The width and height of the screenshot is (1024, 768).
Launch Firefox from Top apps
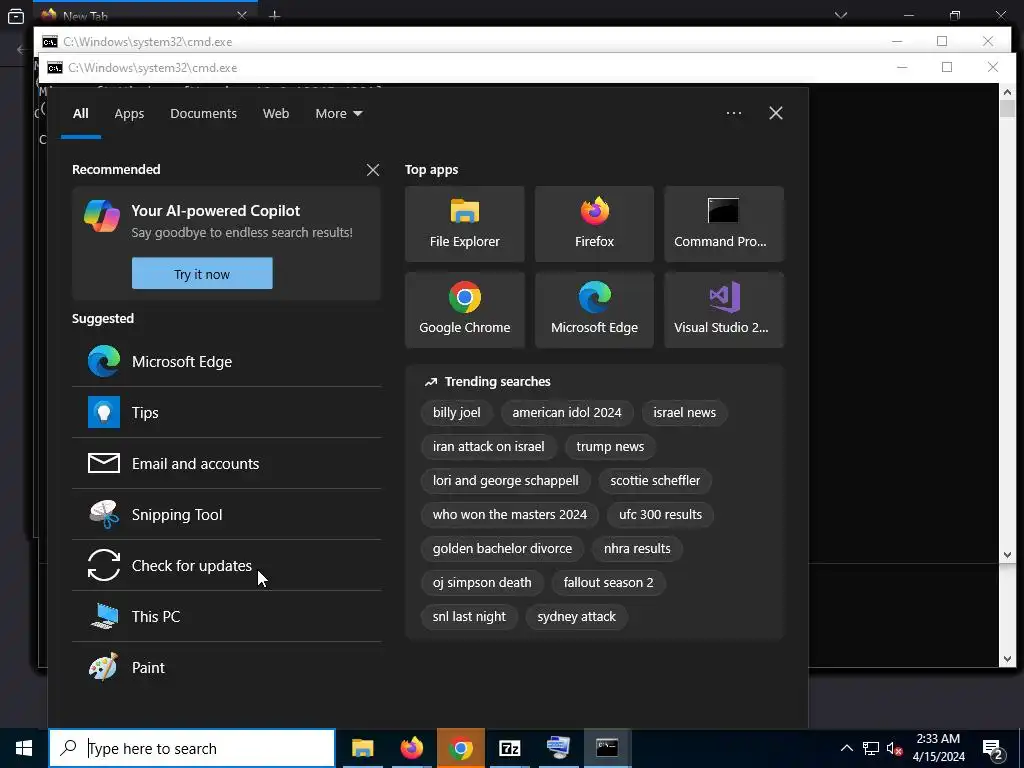tap(594, 224)
